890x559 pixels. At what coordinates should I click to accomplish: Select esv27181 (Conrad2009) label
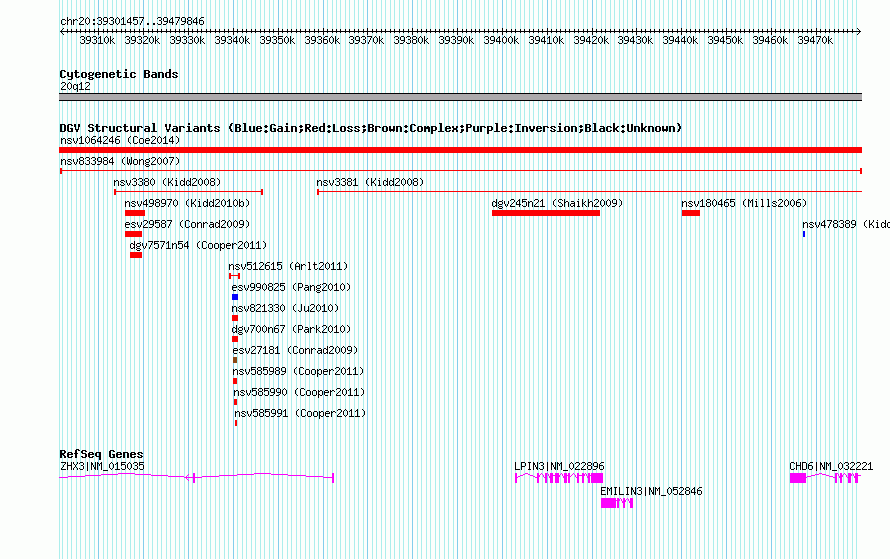tap(295, 350)
